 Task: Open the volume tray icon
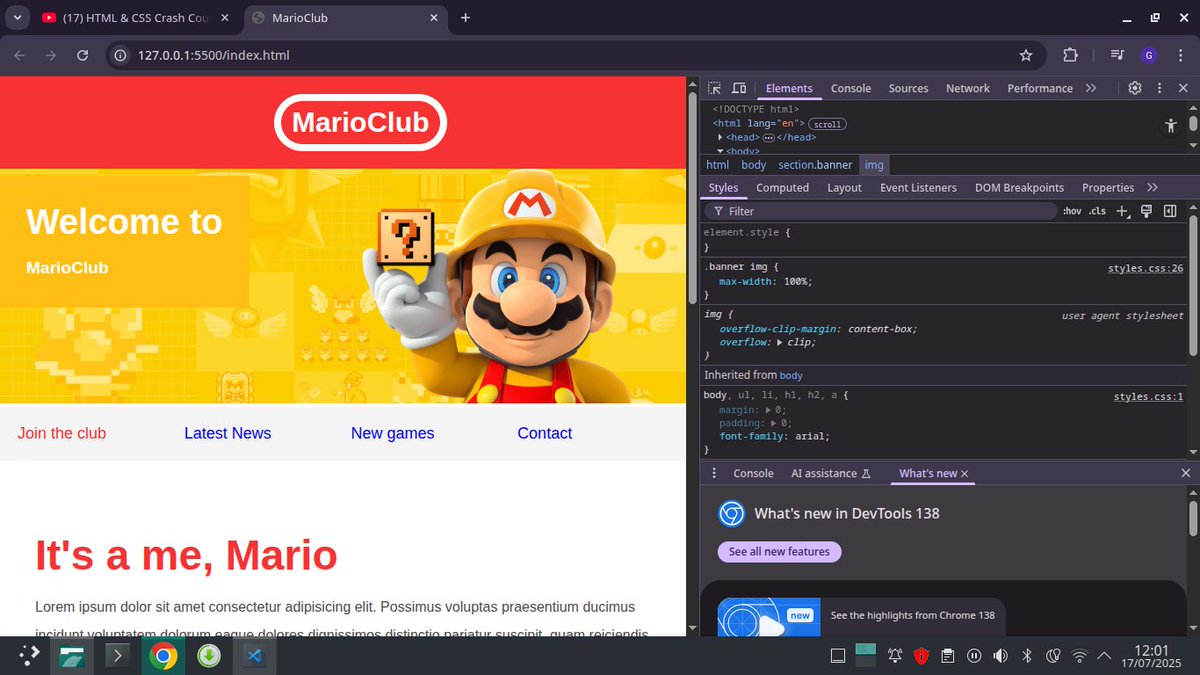(1000, 656)
